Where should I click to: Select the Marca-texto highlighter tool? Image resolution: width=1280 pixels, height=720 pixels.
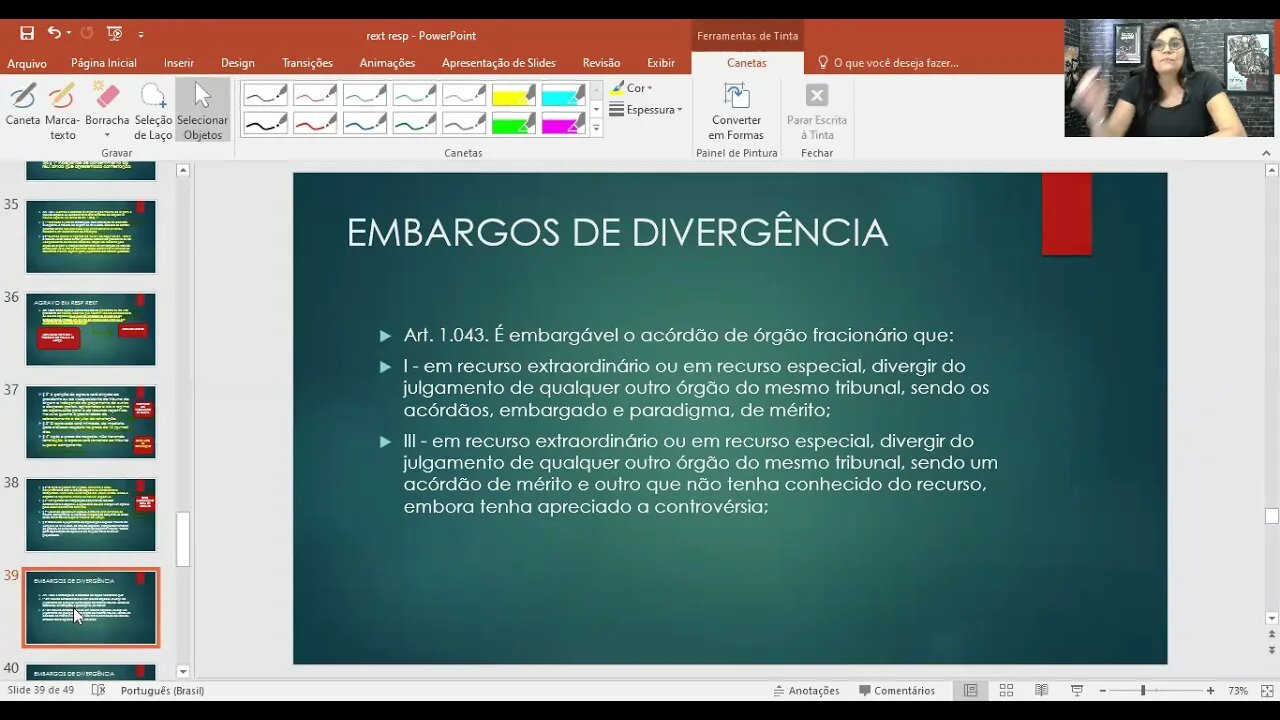click(62, 111)
